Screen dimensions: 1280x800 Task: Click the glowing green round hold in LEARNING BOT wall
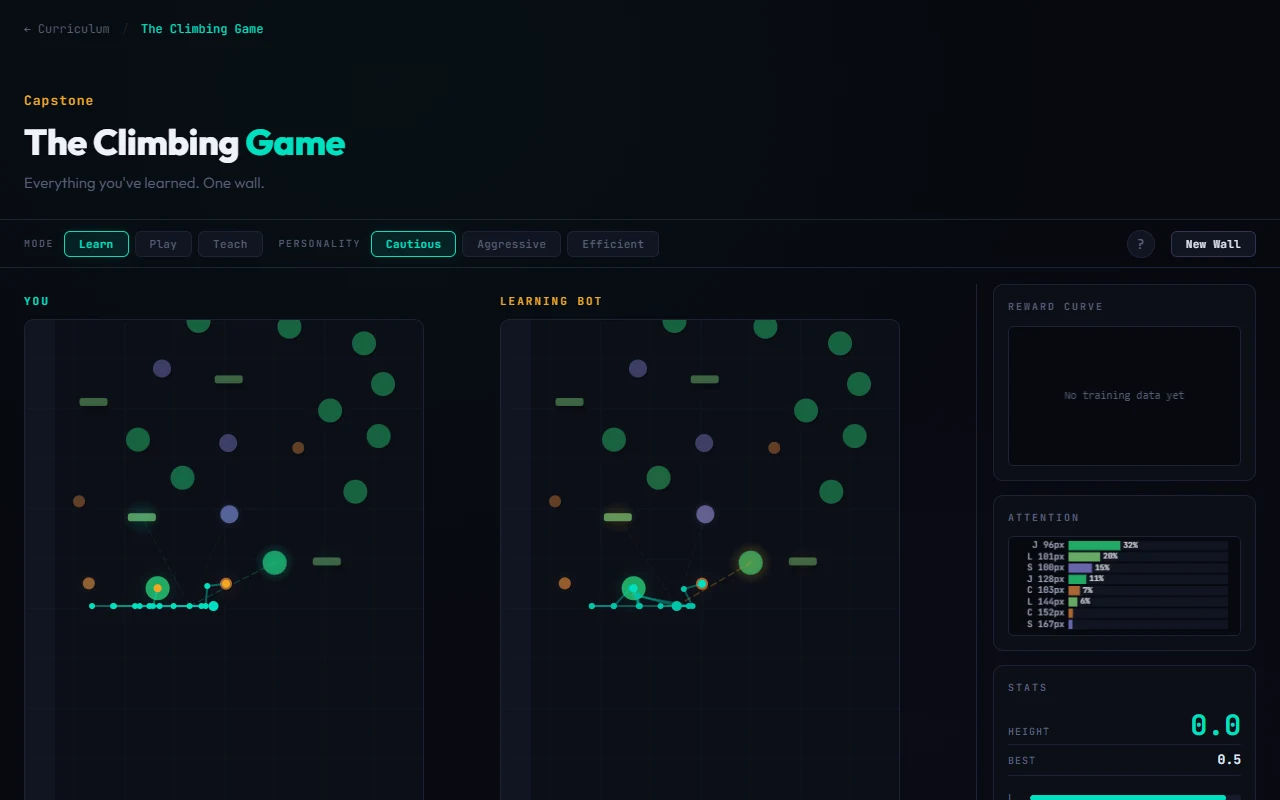coord(750,563)
